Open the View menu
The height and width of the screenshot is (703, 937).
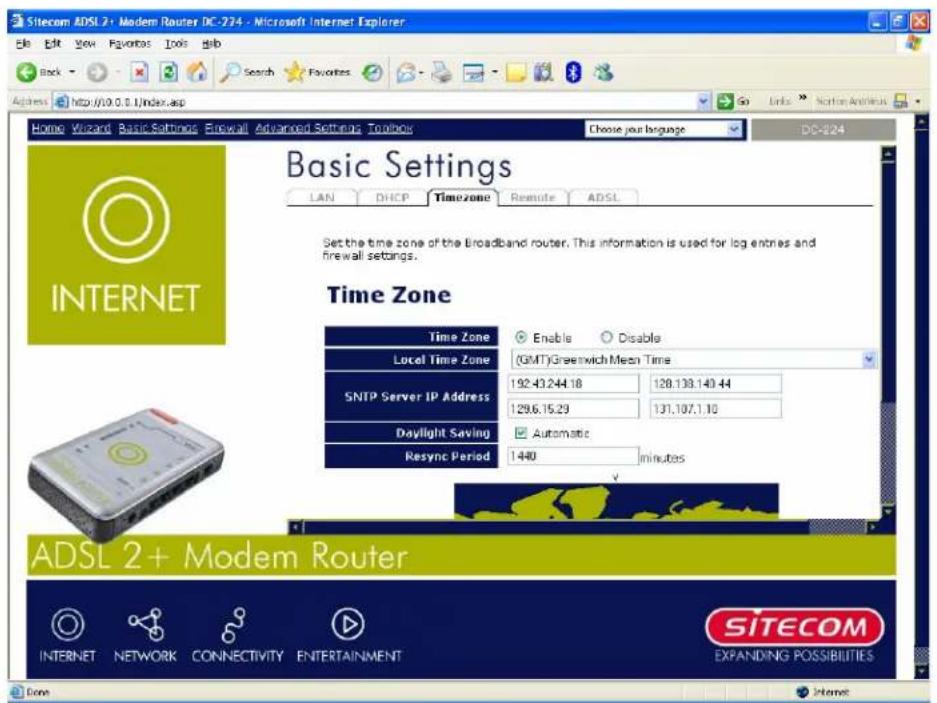85,44
